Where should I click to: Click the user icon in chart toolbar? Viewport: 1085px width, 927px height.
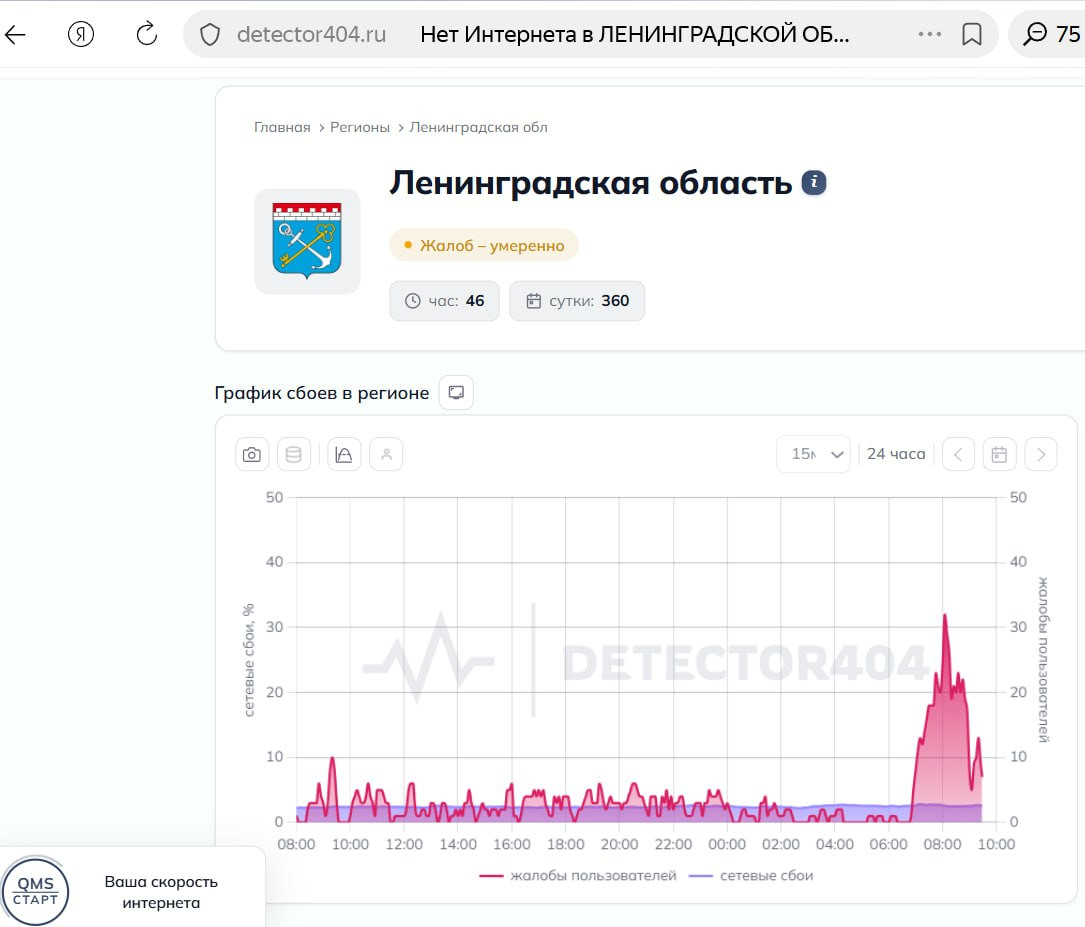coord(386,455)
